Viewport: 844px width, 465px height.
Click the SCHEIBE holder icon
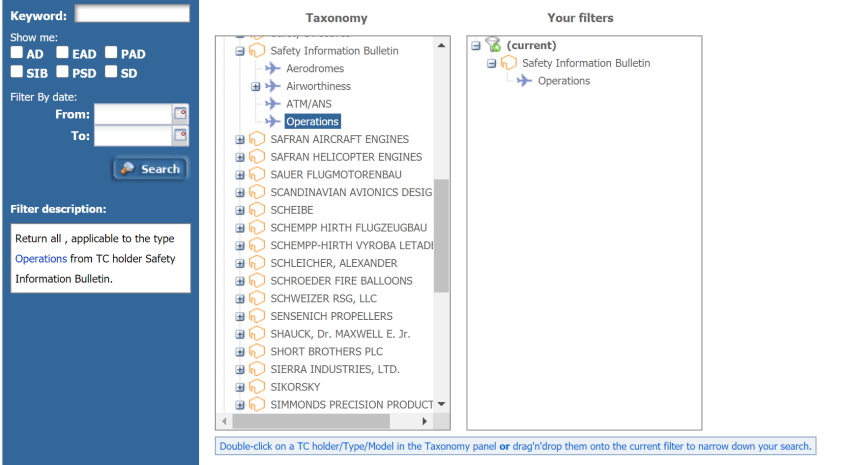tap(257, 210)
